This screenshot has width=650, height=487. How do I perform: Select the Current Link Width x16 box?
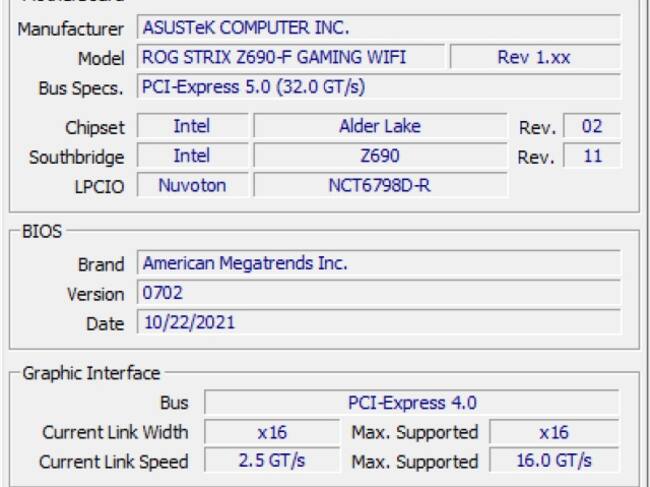[x=271, y=432]
